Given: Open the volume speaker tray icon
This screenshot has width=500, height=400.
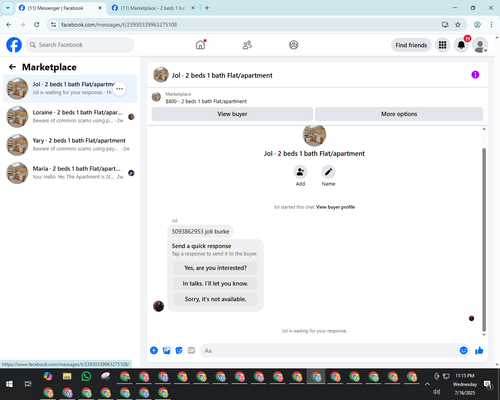Looking at the screenshot, I should coord(437,392).
